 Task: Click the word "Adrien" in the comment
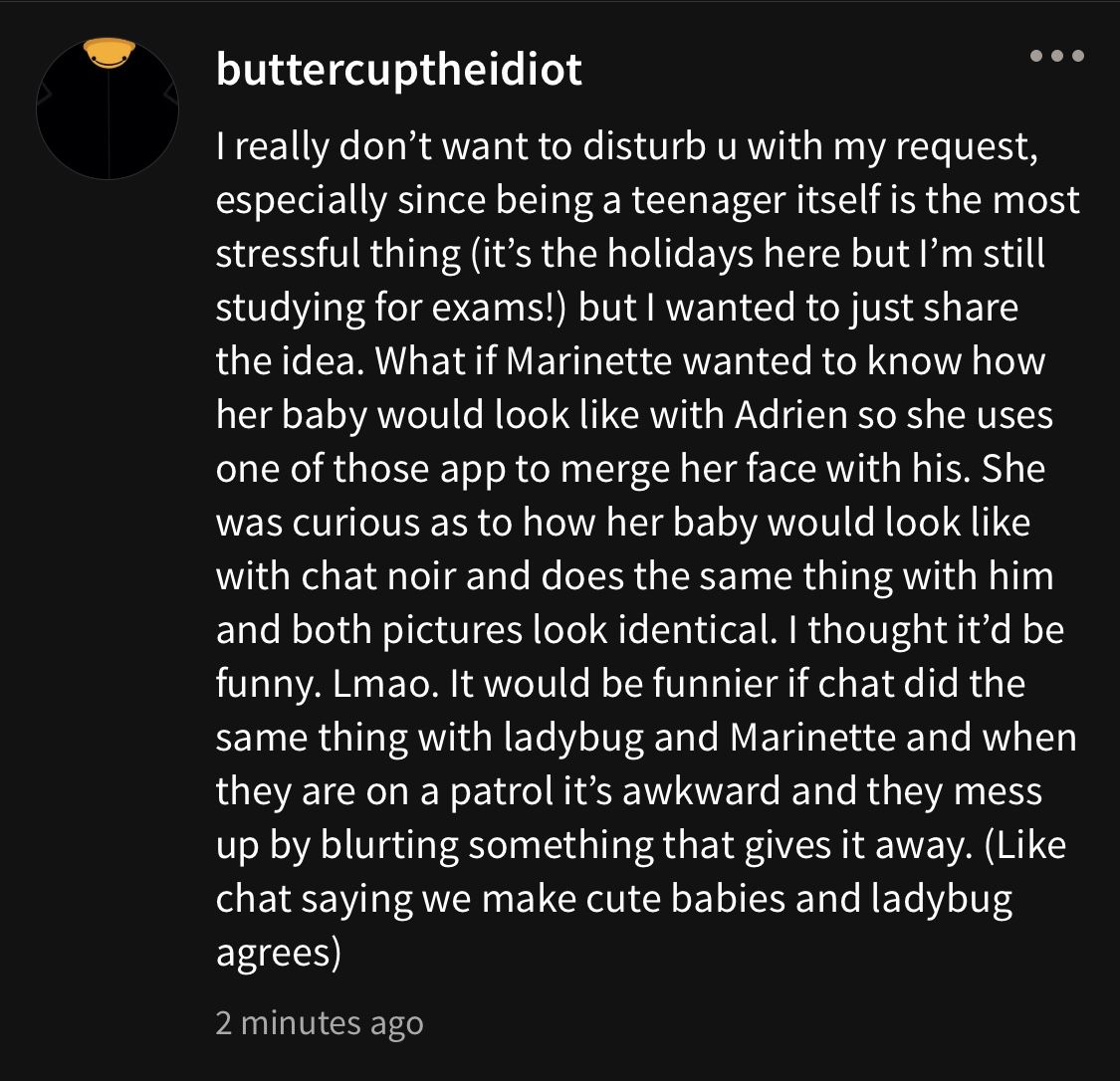[790, 415]
